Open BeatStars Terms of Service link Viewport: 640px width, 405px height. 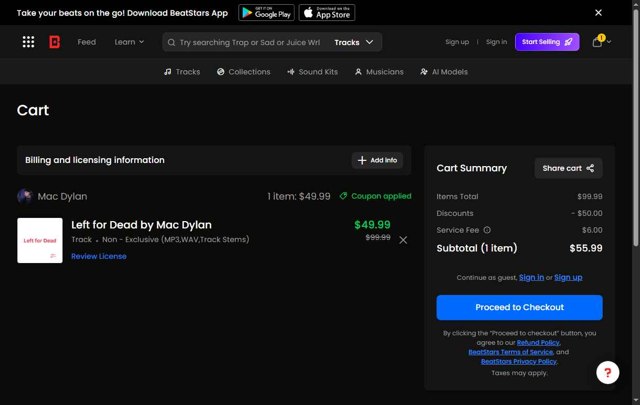point(511,352)
